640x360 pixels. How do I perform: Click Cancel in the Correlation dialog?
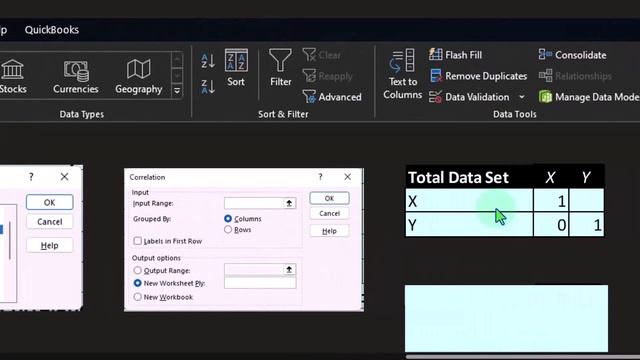(329, 213)
